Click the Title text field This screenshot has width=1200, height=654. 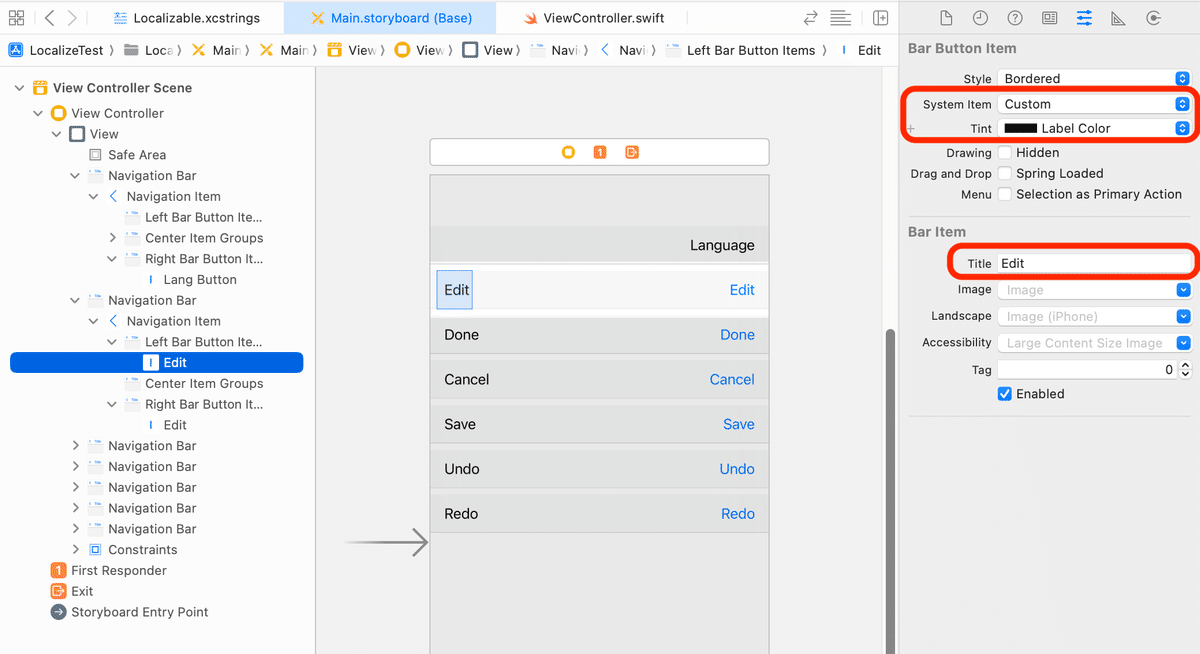(1094, 263)
